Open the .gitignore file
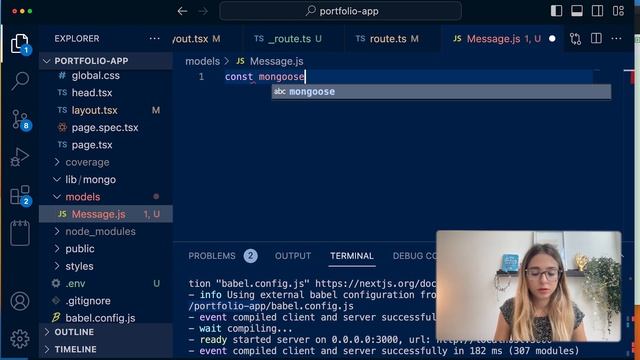The image size is (640, 360). tap(106, 301)
